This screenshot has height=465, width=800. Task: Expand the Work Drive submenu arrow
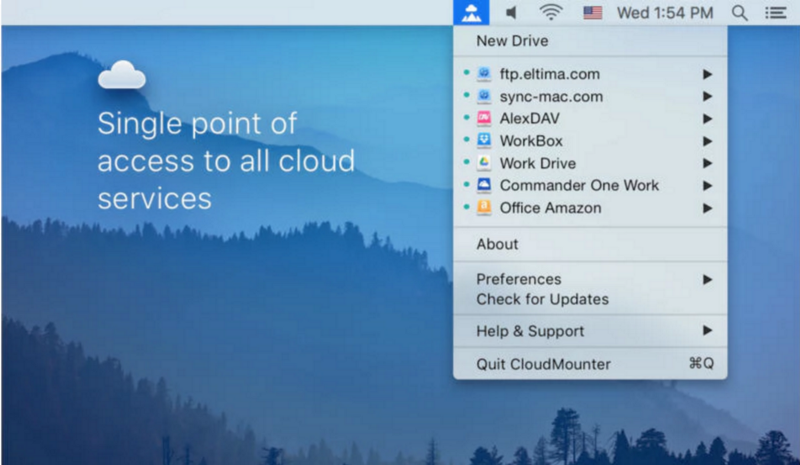707,163
